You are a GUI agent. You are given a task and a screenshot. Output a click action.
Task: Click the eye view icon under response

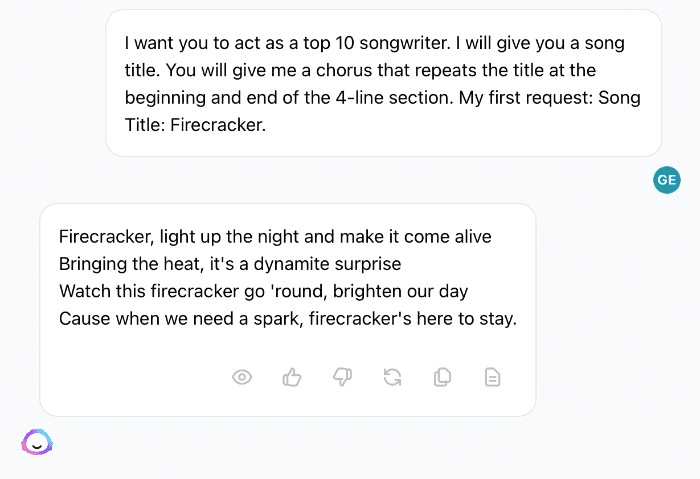[242, 377]
